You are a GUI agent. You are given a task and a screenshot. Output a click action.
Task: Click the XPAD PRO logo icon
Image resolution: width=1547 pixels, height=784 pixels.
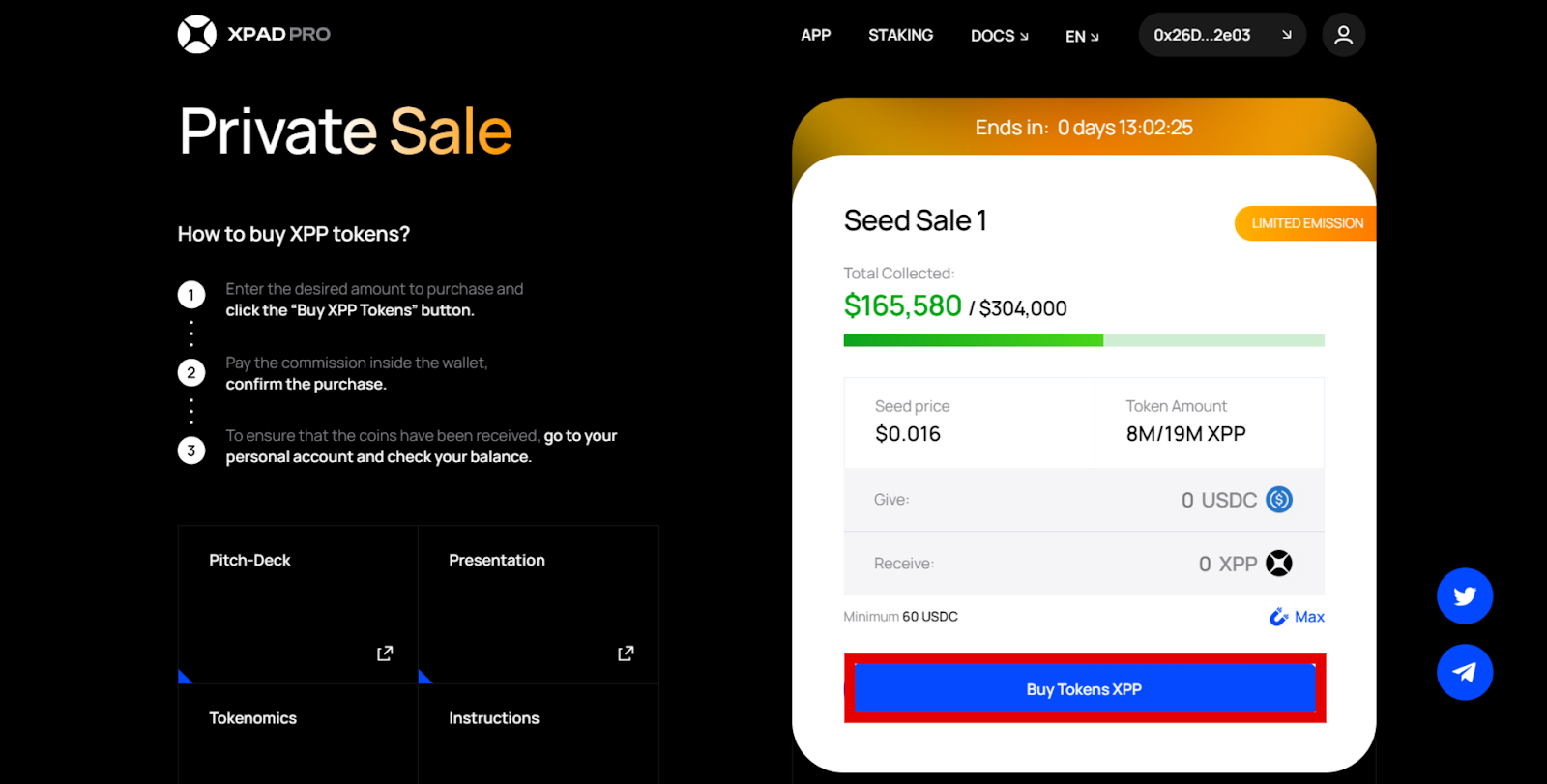click(197, 35)
